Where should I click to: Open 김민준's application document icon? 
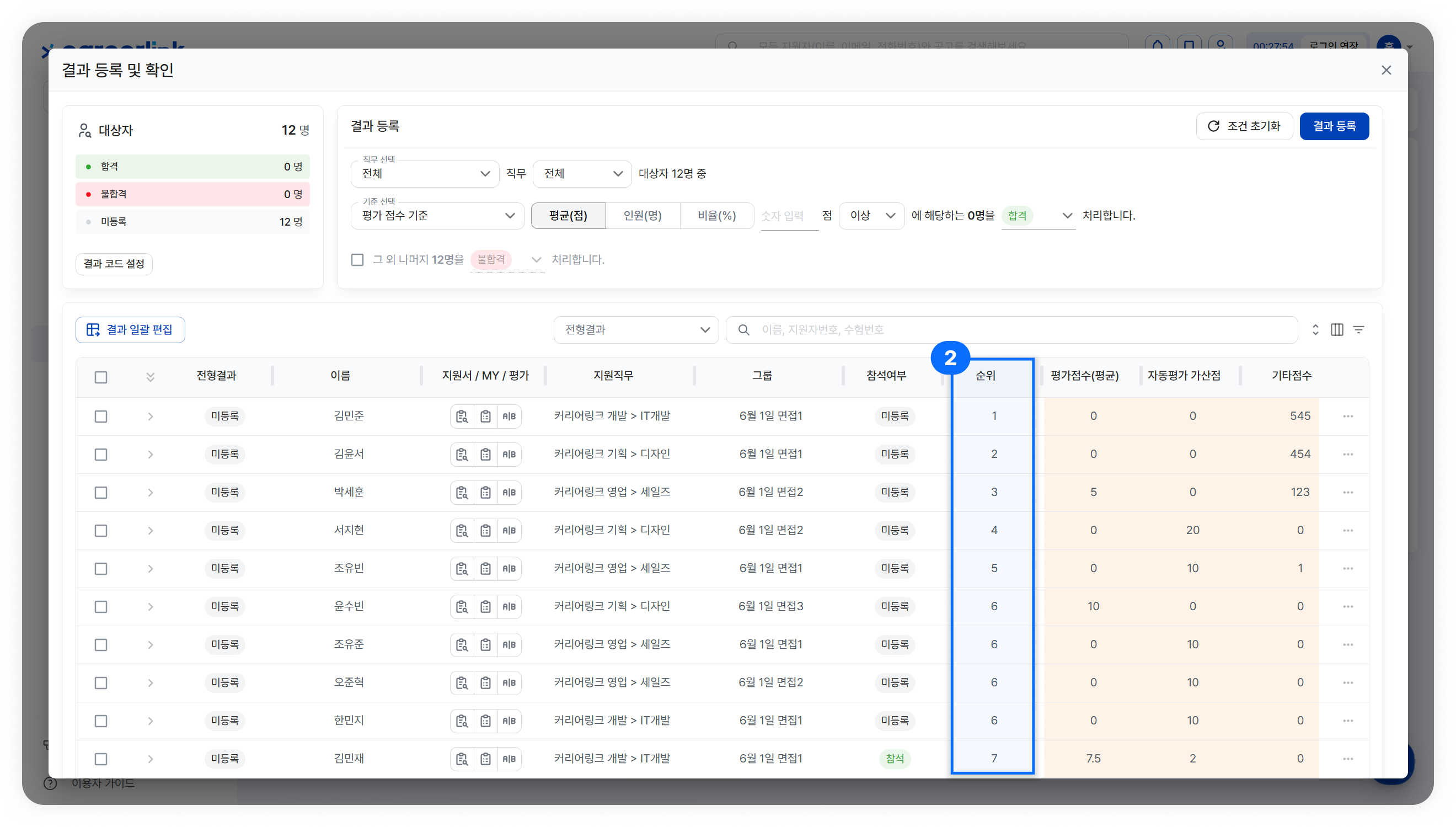(462, 417)
